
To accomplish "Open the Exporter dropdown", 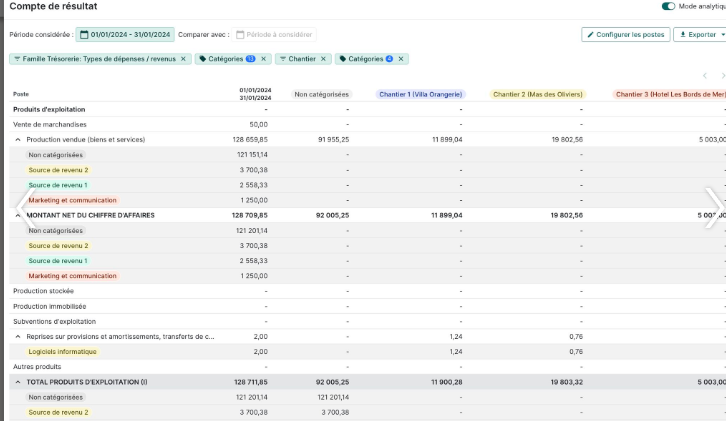I will (700, 35).
